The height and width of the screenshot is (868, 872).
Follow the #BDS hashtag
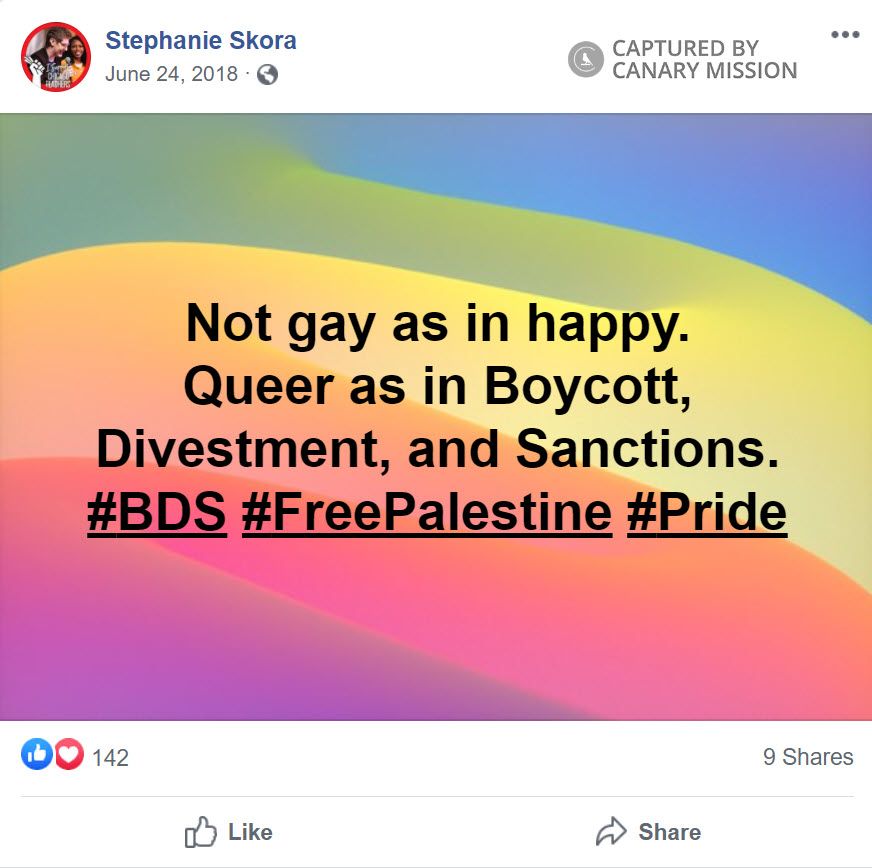(x=157, y=512)
